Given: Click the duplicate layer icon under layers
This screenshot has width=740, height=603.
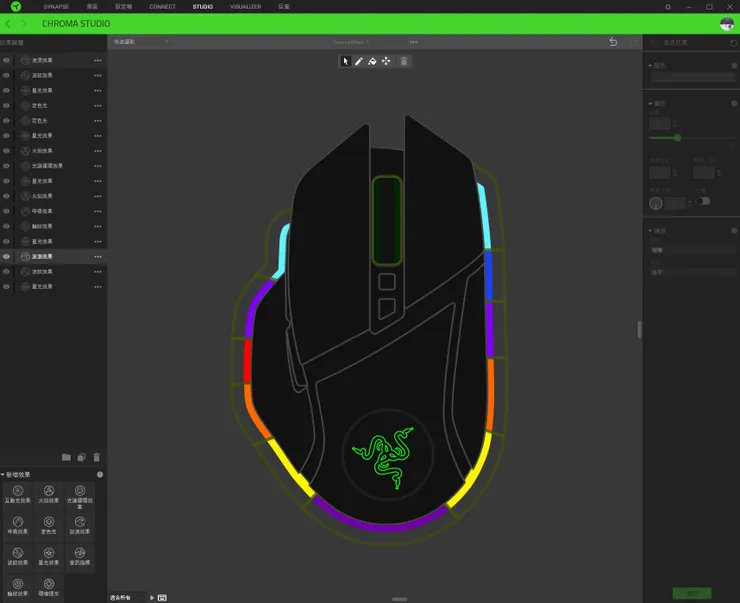Looking at the screenshot, I should click(x=81, y=457).
